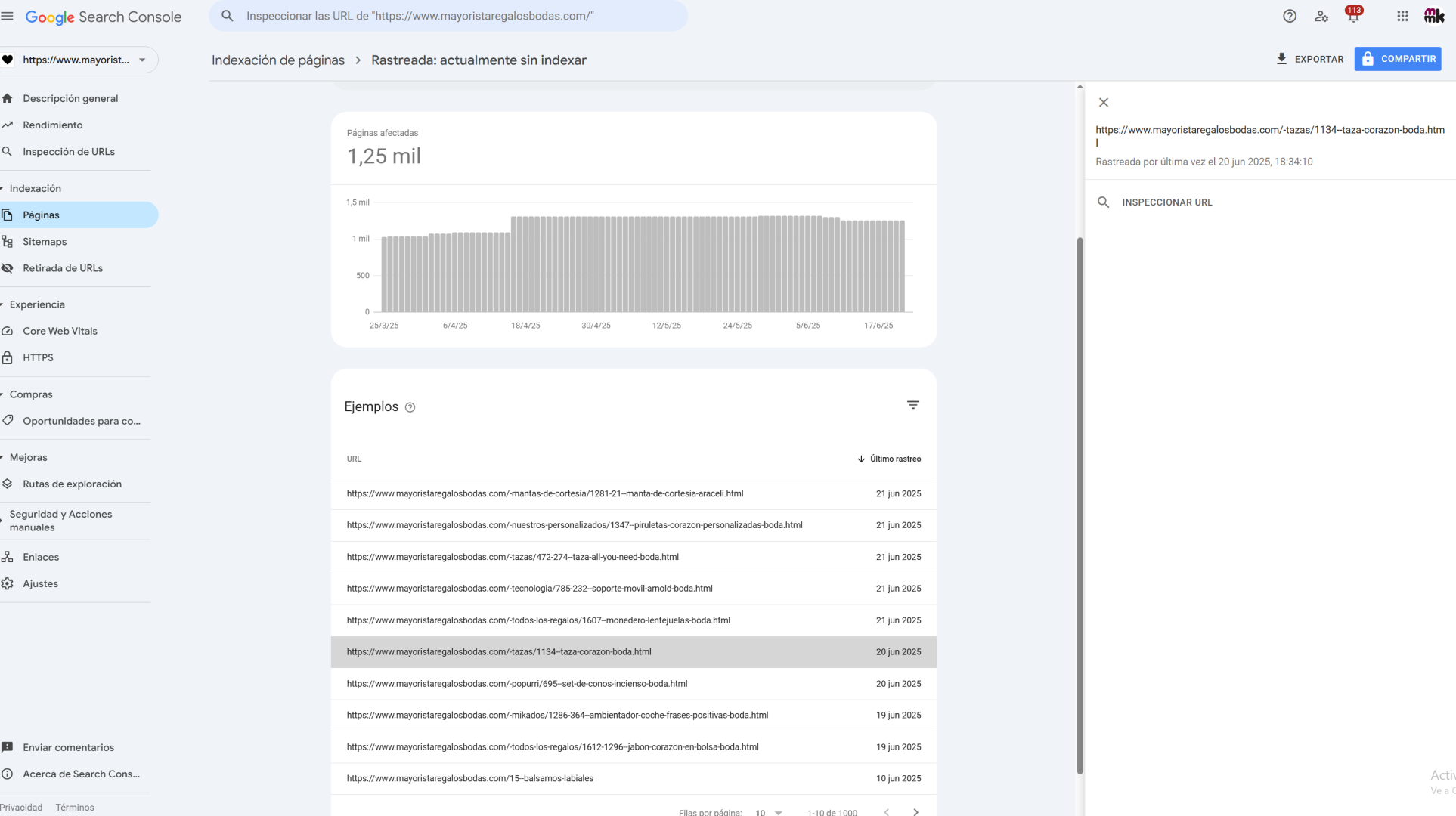Viewport: 1456px width, 816px height.
Task: Select the piruletas-corazon-personalizadas URL row
Action: [634, 525]
